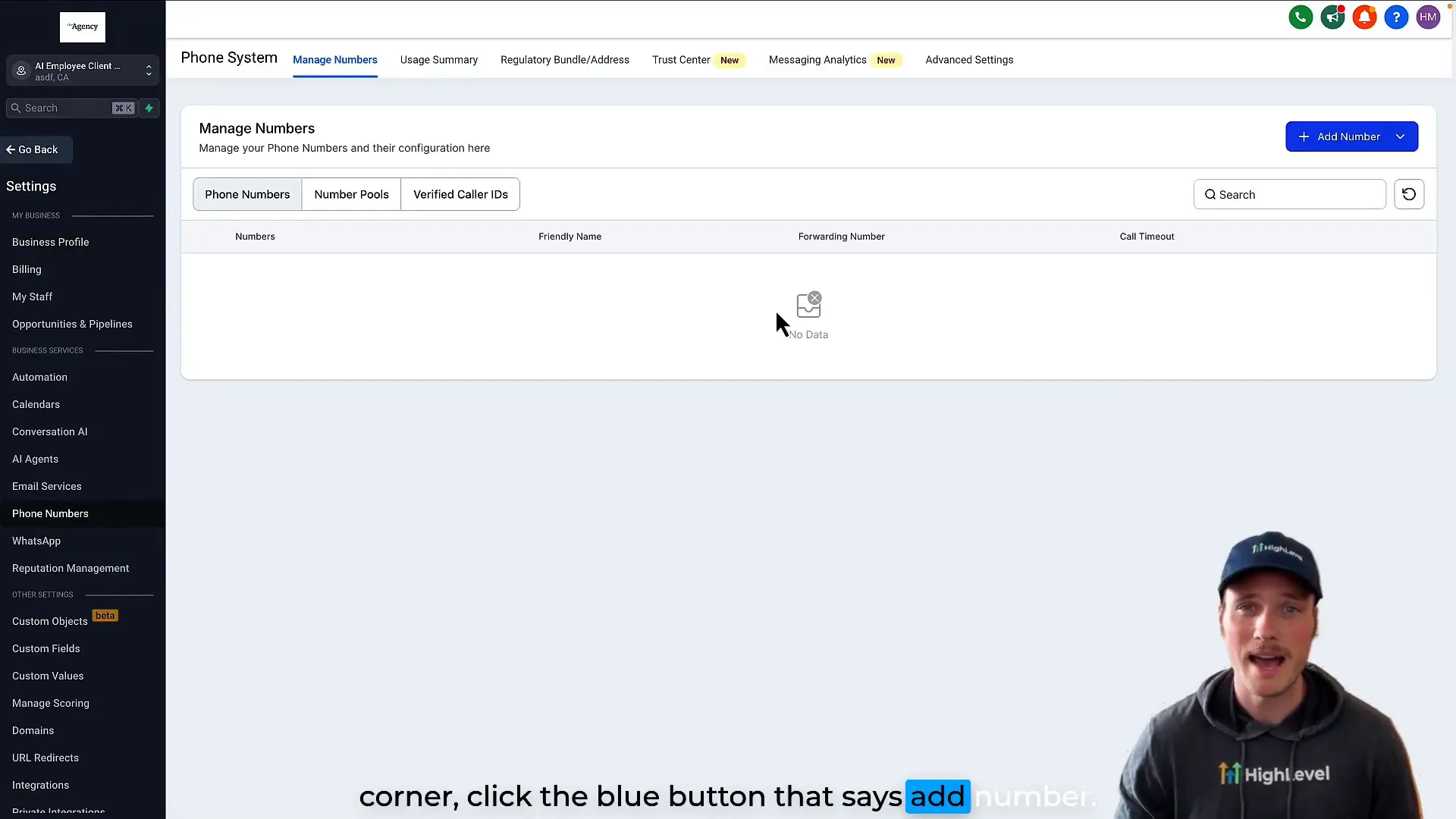Click the refresh icon beside Search
The image size is (1456, 819).
[x=1409, y=194]
